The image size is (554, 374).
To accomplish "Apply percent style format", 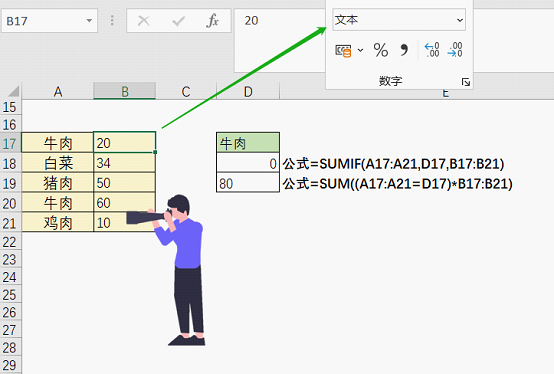I will coord(381,50).
